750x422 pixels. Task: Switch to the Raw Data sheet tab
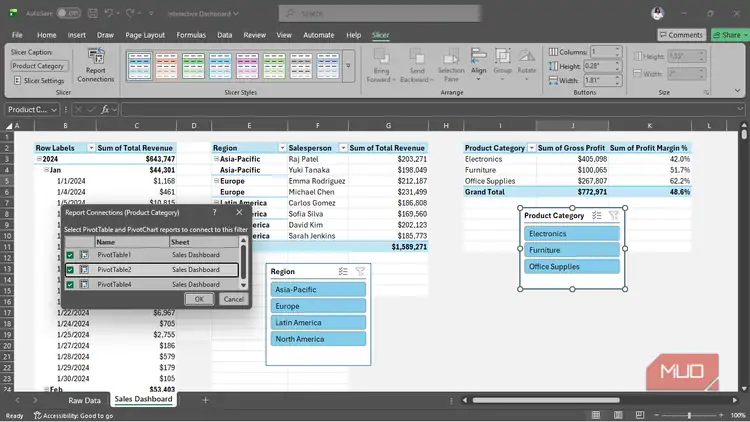click(x=84, y=400)
